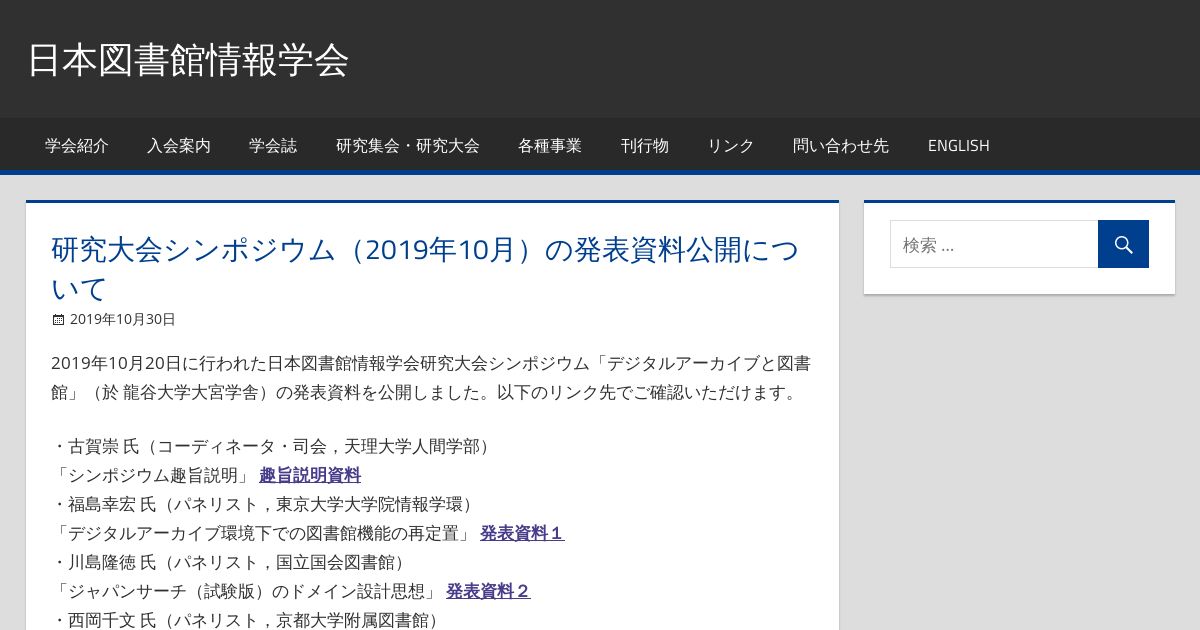Open 問い合わせ先 contact page
The width and height of the screenshot is (1200, 630).
click(841, 145)
